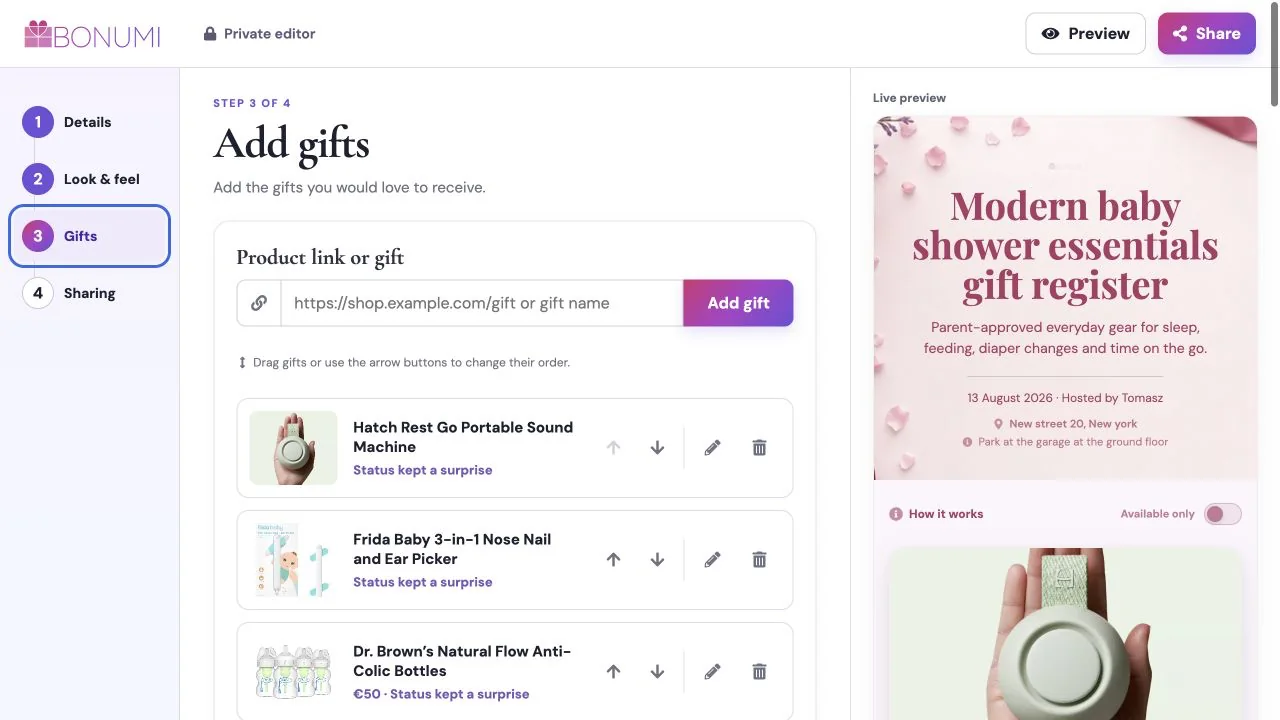Click the Add gift button
Screen dimensions: 1280x720
pyautogui.click(x=738, y=303)
